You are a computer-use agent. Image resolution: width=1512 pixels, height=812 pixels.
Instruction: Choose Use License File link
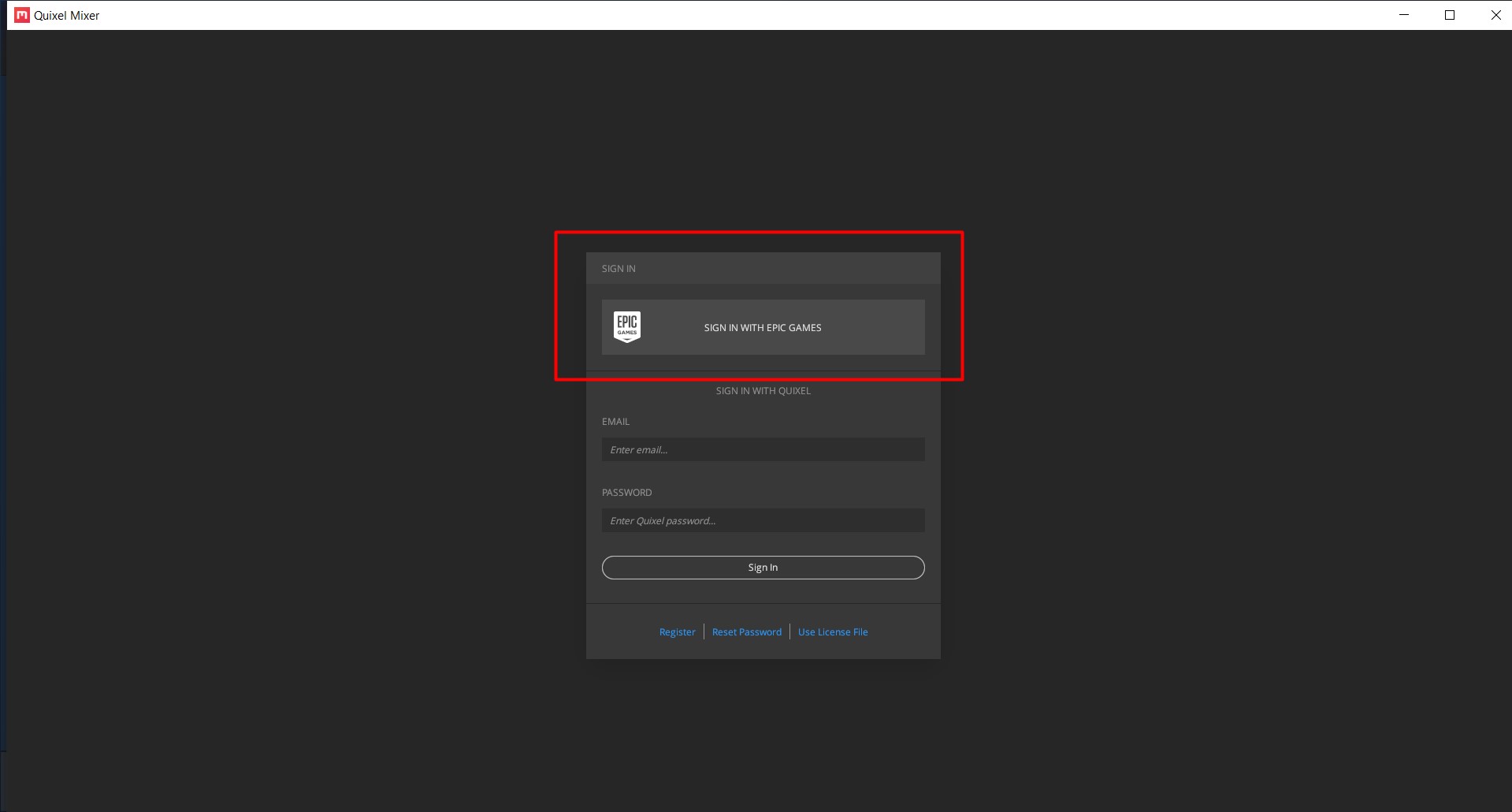(x=833, y=632)
